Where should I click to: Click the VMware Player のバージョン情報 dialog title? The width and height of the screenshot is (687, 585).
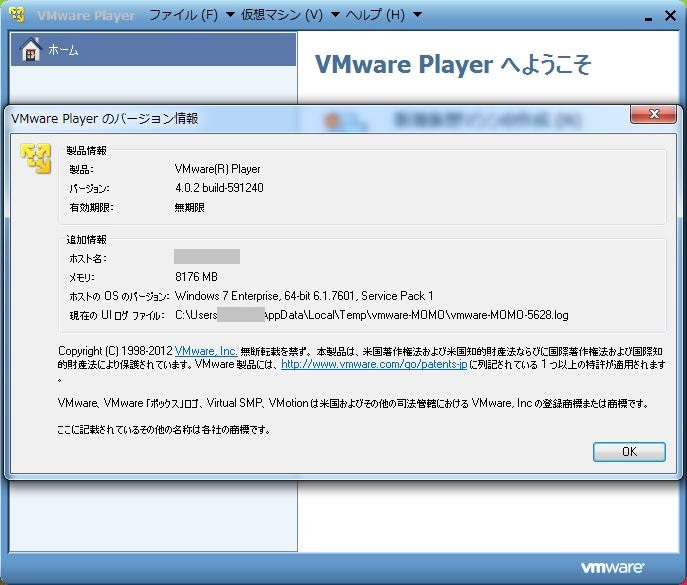104,119
